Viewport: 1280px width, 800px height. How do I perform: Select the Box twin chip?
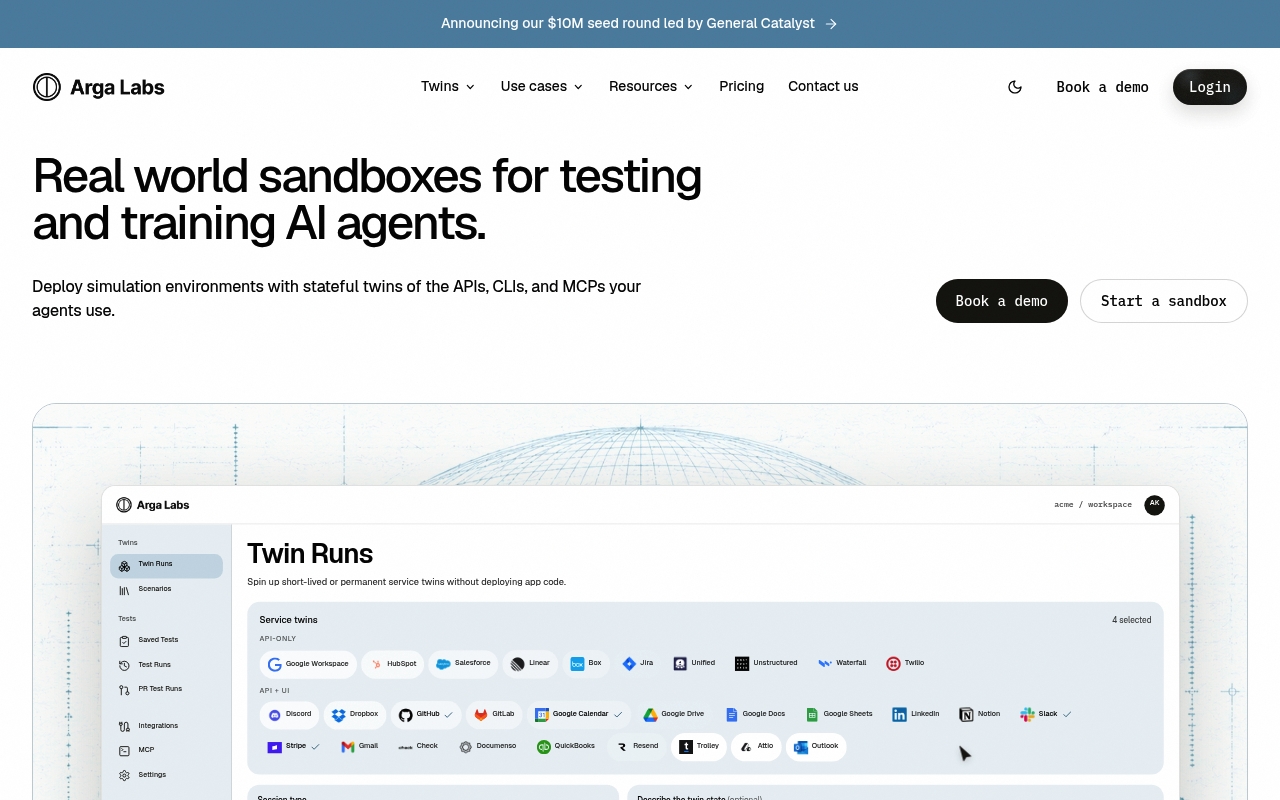pos(586,664)
